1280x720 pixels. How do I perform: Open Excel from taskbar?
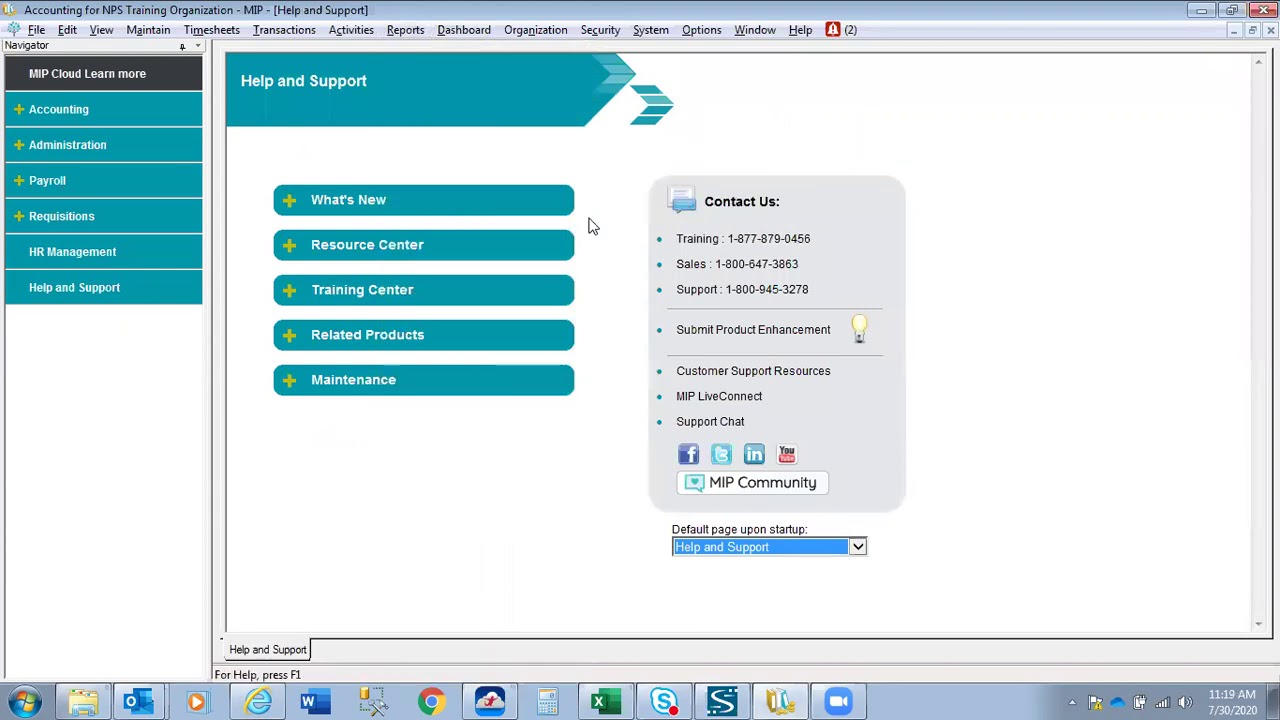(604, 702)
